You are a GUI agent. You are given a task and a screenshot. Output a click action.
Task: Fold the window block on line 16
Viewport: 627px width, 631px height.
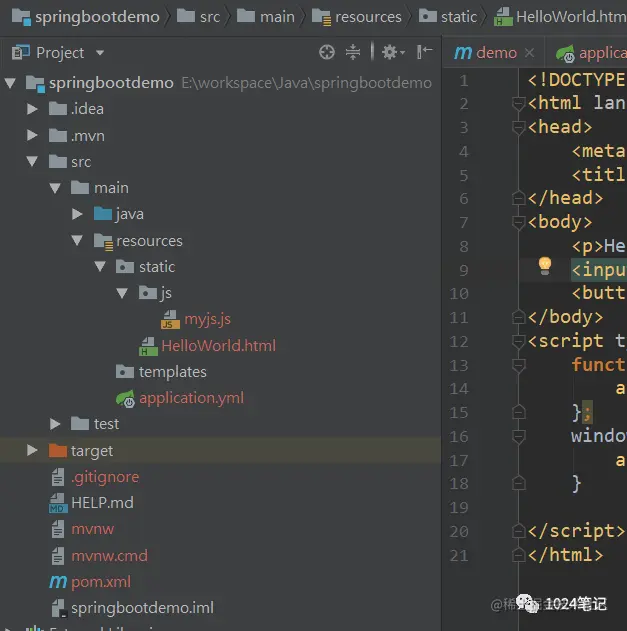pyautogui.click(x=518, y=436)
